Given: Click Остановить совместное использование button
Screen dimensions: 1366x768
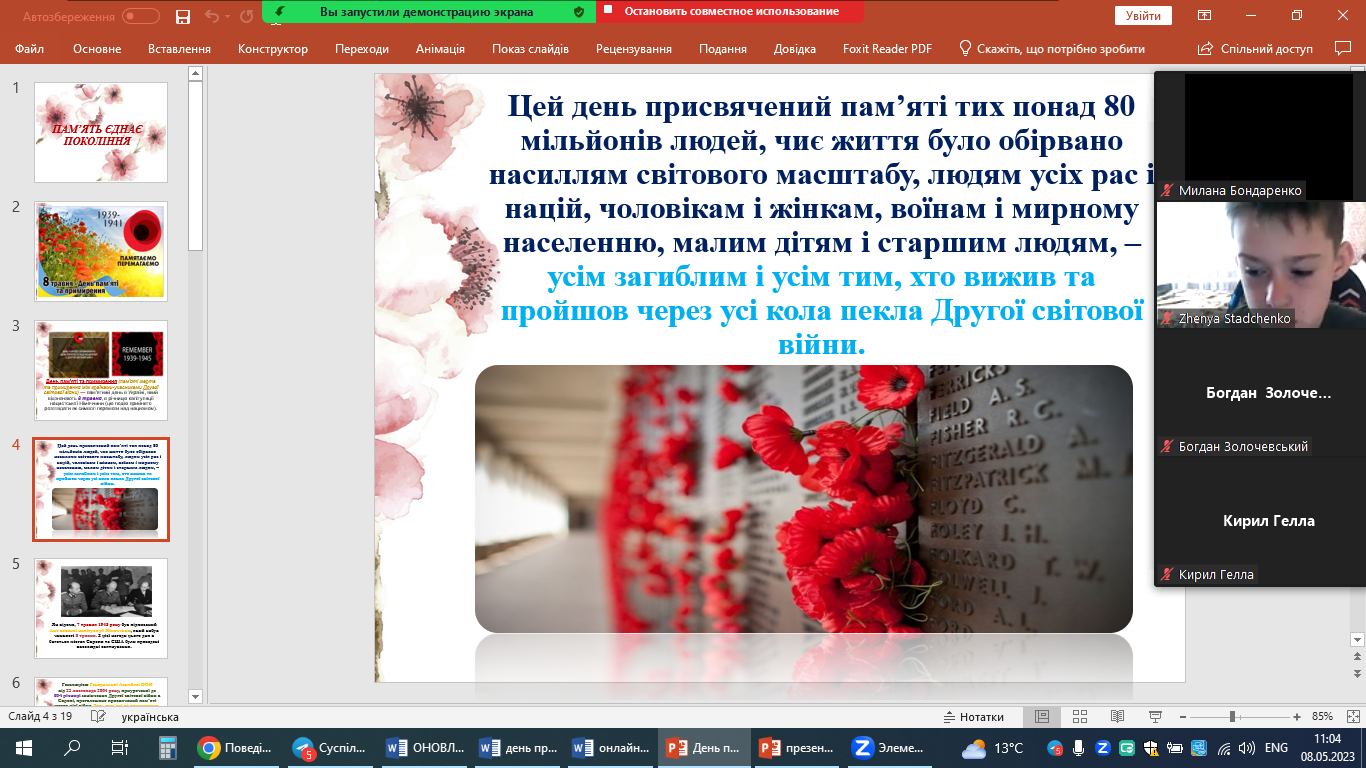Looking at the screenshot, I should (x=717, y=12).
